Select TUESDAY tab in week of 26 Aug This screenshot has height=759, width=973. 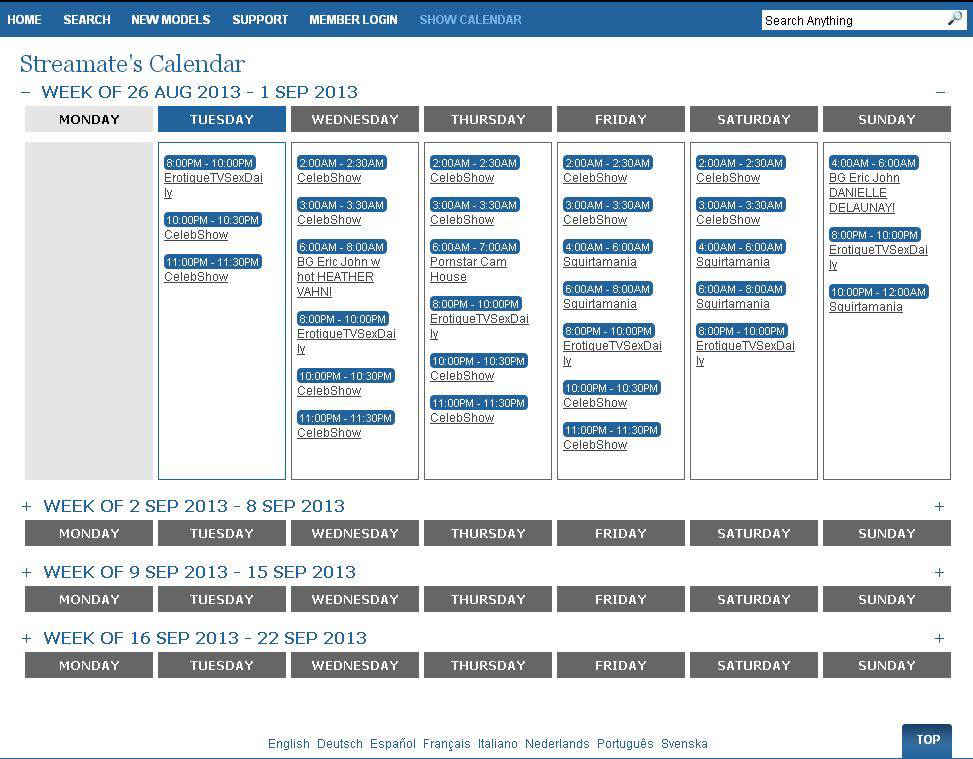click(x=222, y=119)
